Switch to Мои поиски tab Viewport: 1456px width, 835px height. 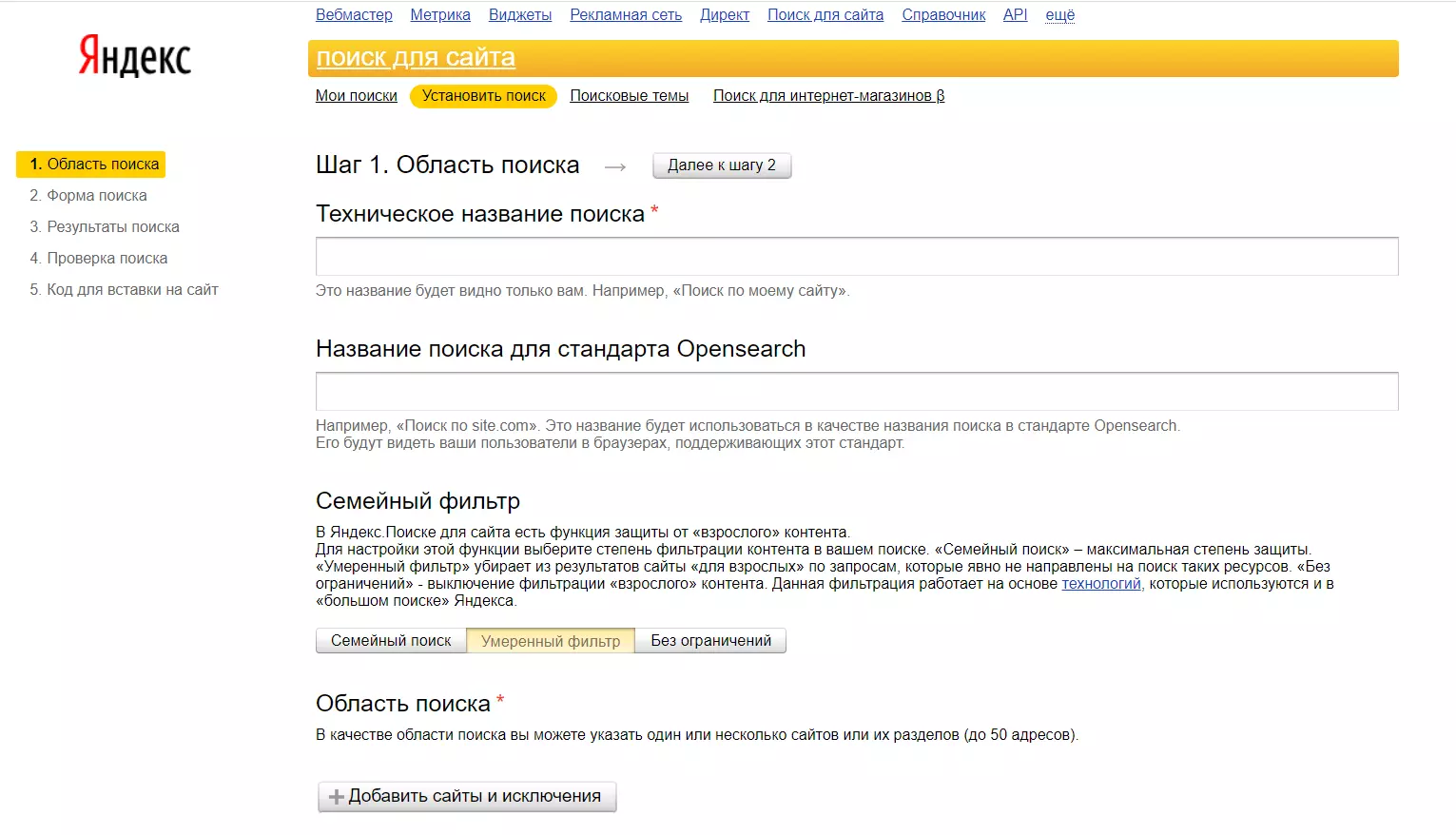(x=357, y=96)
